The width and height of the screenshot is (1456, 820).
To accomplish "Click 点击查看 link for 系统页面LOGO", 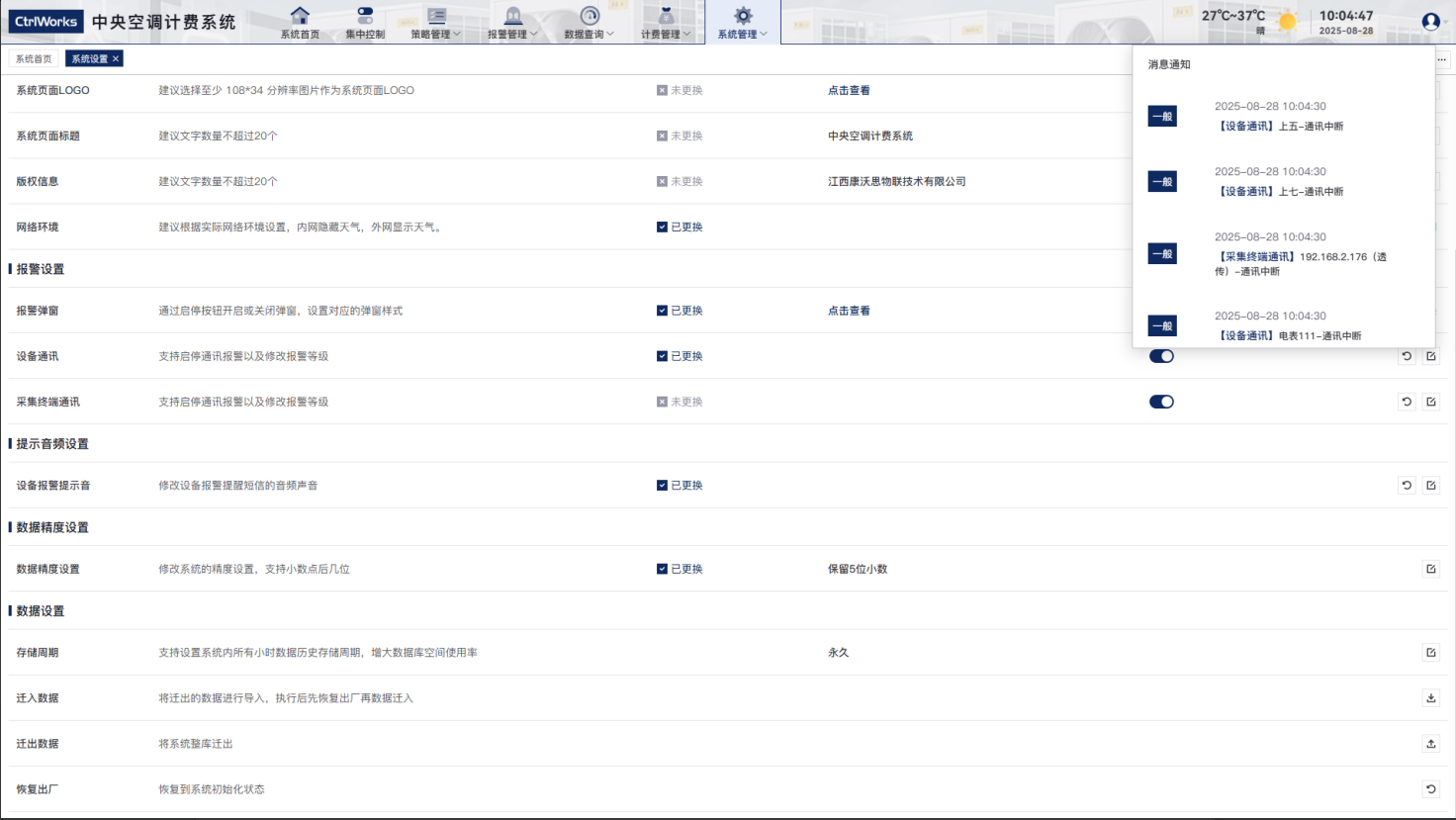I will tap(849, 91).
